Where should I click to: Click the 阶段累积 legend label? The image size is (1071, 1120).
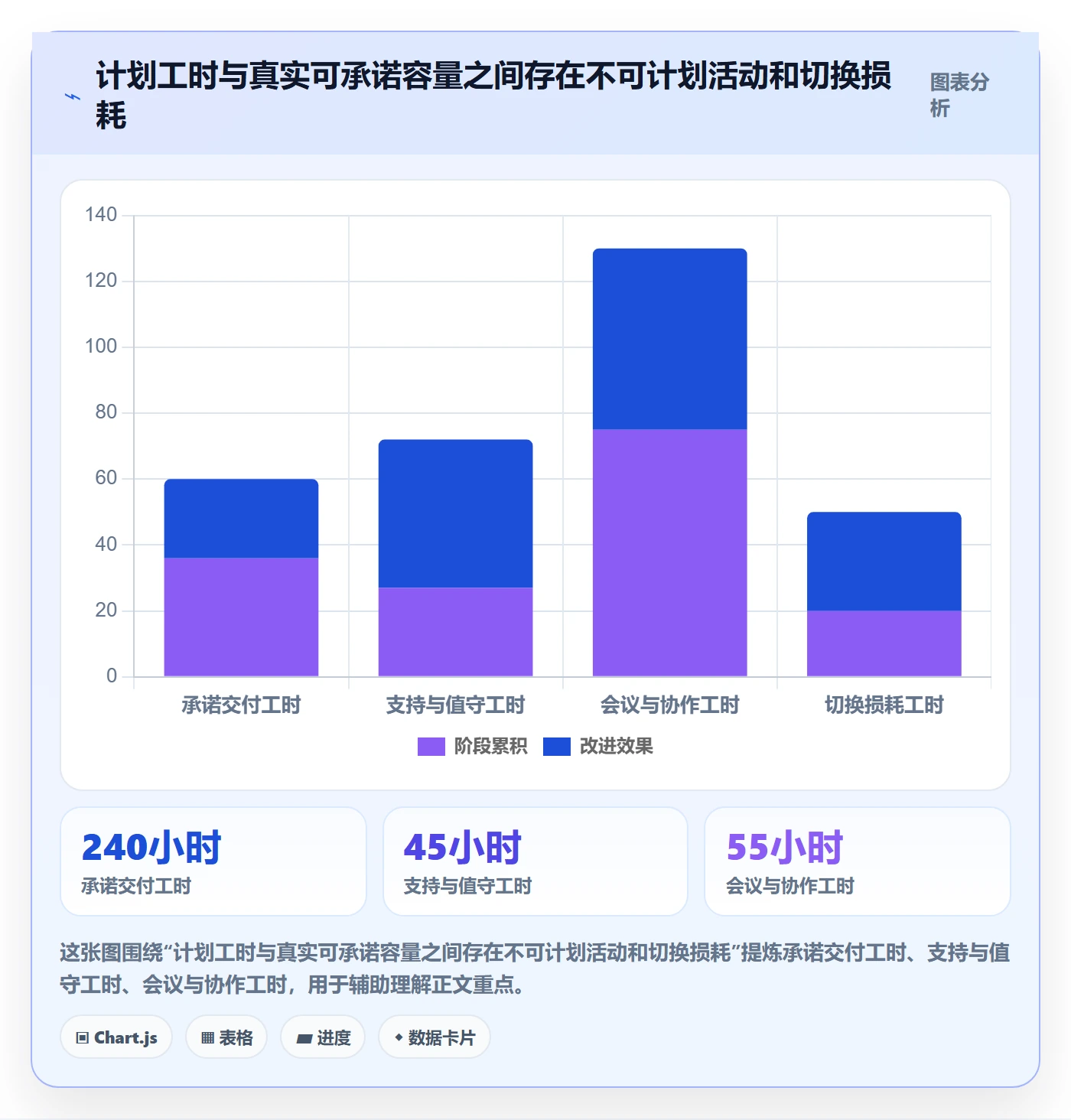click(x=490, y=747)
